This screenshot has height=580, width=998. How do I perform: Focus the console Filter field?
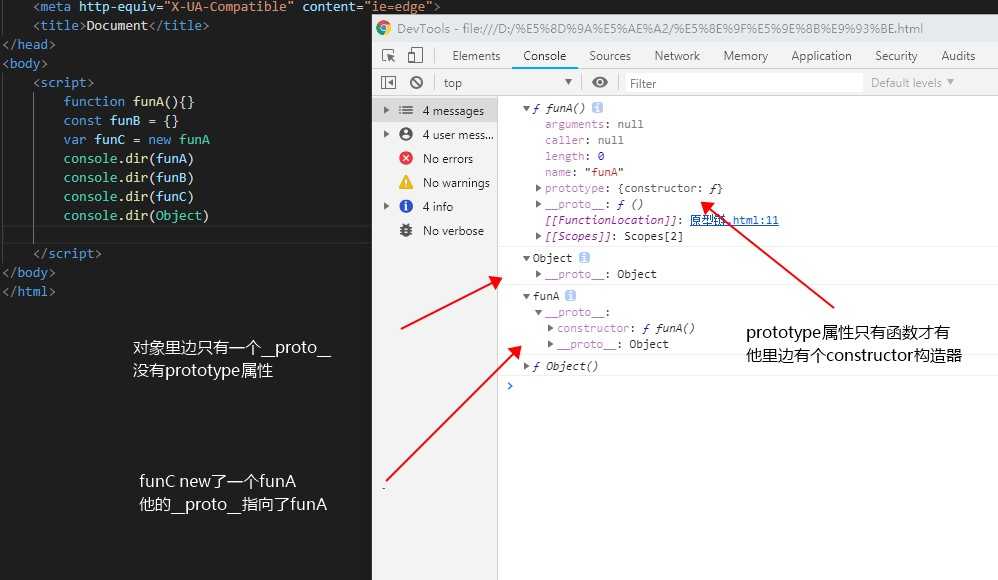pyautogui.click(x=743, y=83)
